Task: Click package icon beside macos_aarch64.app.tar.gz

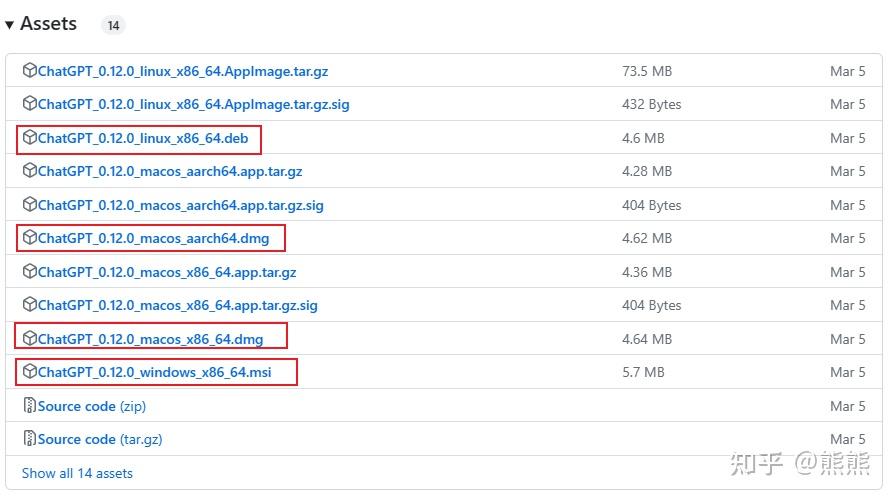Action: [30, 171]
